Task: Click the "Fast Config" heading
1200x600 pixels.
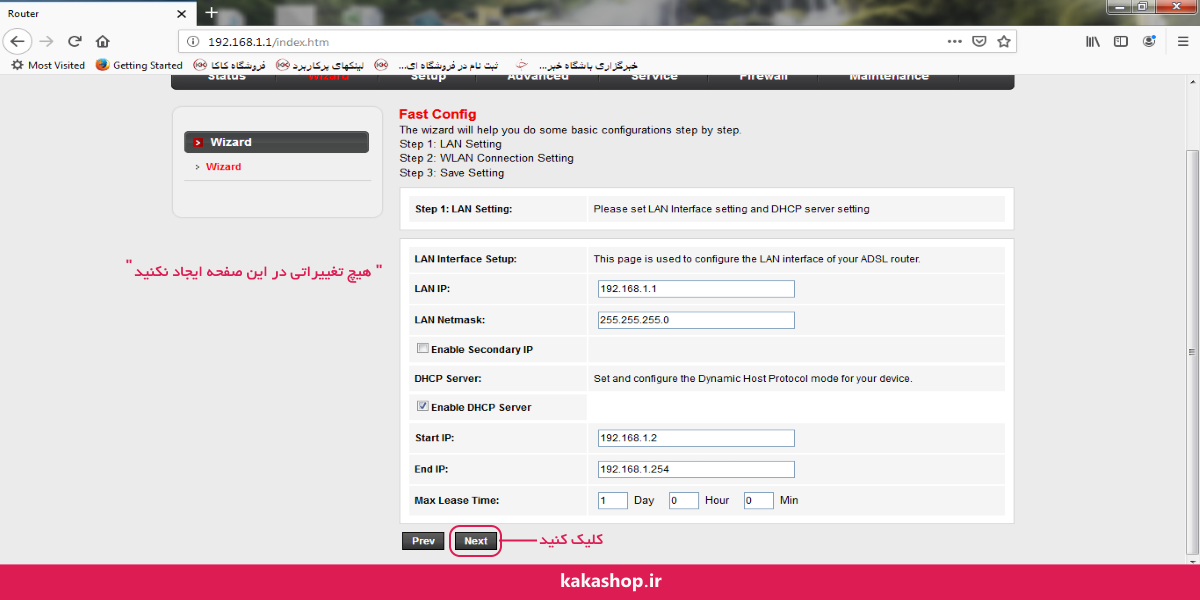Action: click(438, 114)
